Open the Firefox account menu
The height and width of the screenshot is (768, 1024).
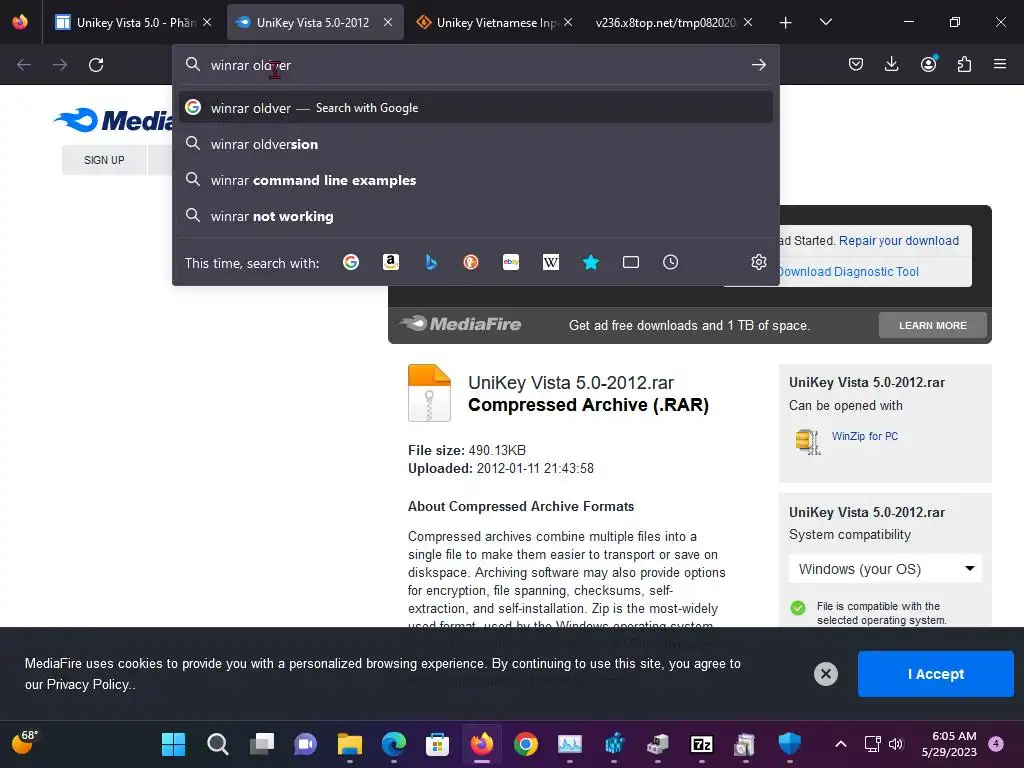pos(928,64)
